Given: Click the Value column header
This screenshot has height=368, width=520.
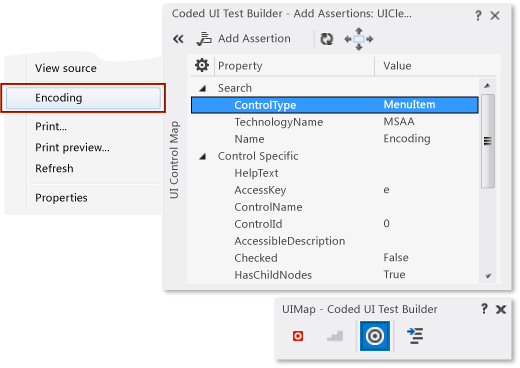Looking at the screenshot, I should coord(397,66).
